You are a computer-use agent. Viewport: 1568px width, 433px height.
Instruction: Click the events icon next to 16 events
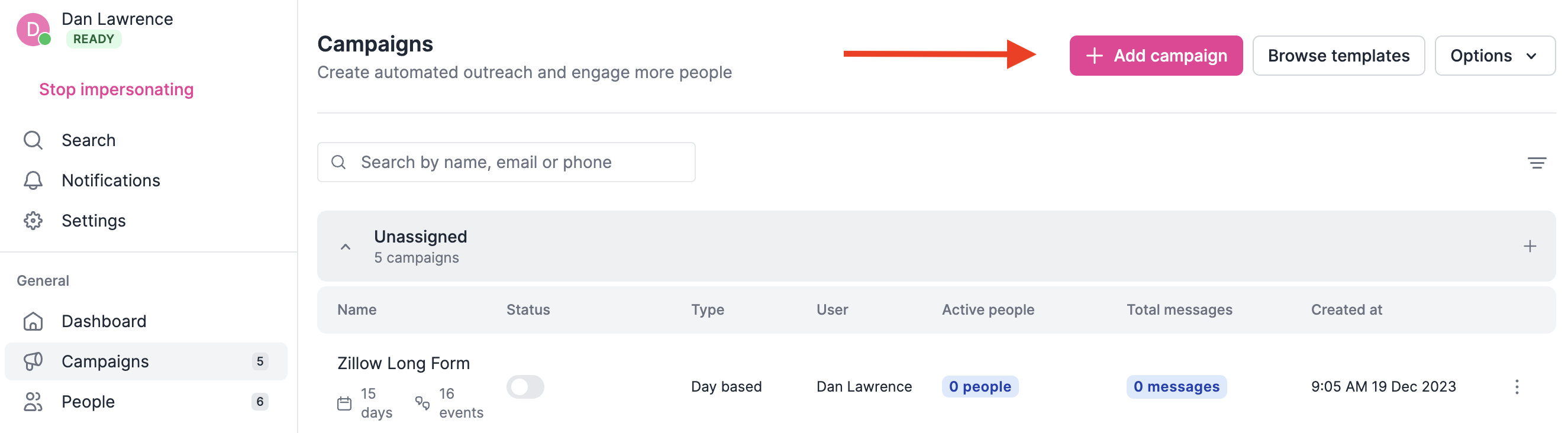point(424,402)
